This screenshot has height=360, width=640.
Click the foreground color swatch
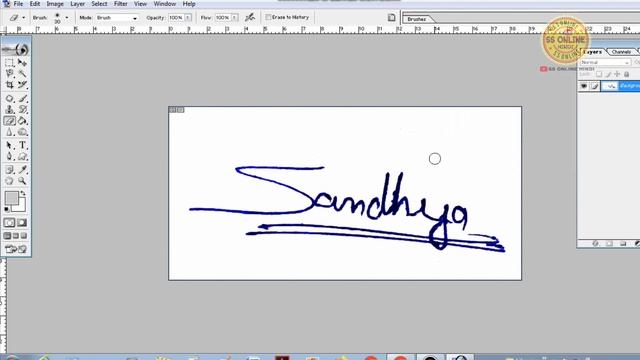click(x=11, y=198)
